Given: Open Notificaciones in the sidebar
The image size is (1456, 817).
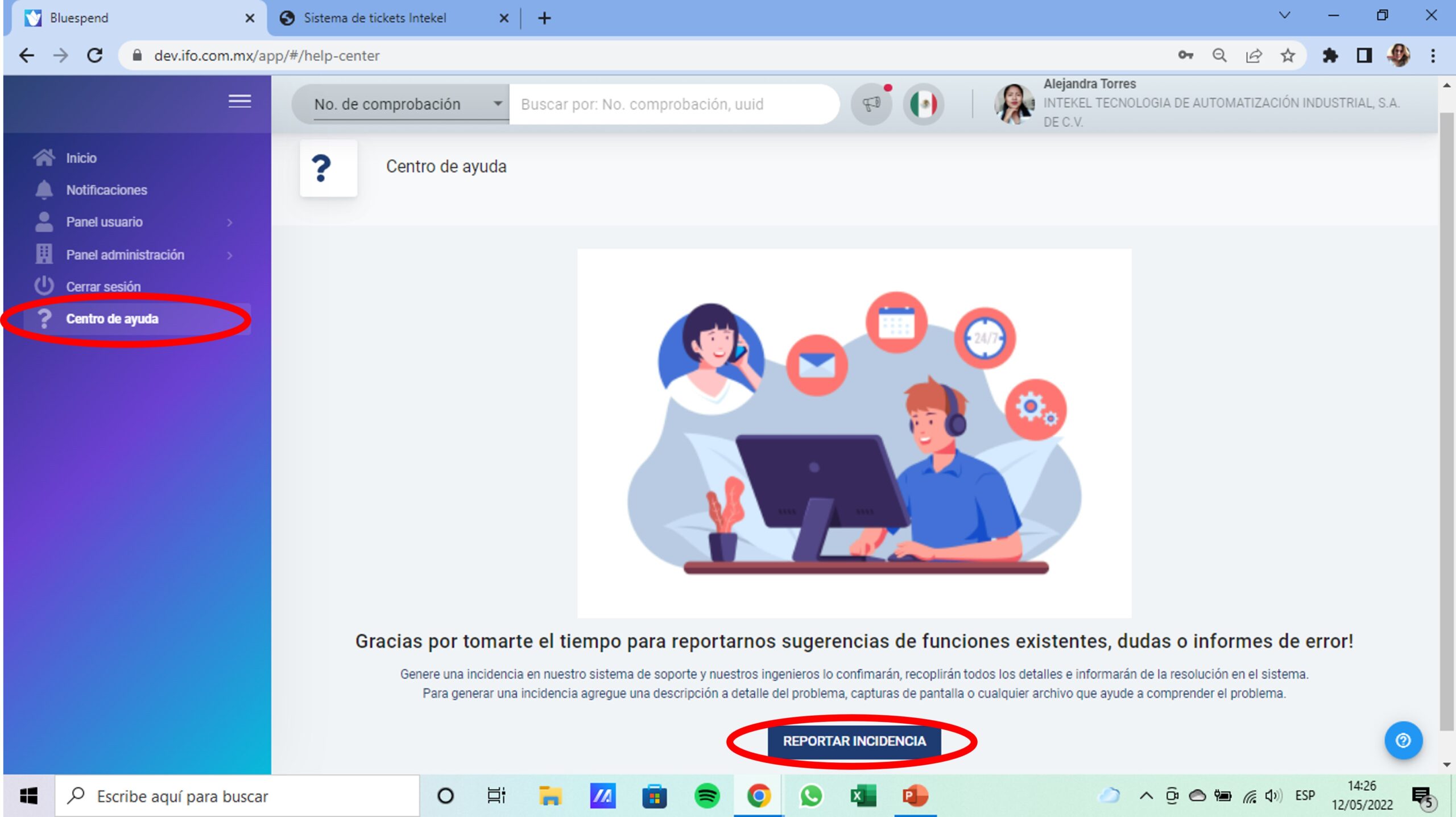Looking at the screenshot, I should pyautogui.click(x=106, y=190).
